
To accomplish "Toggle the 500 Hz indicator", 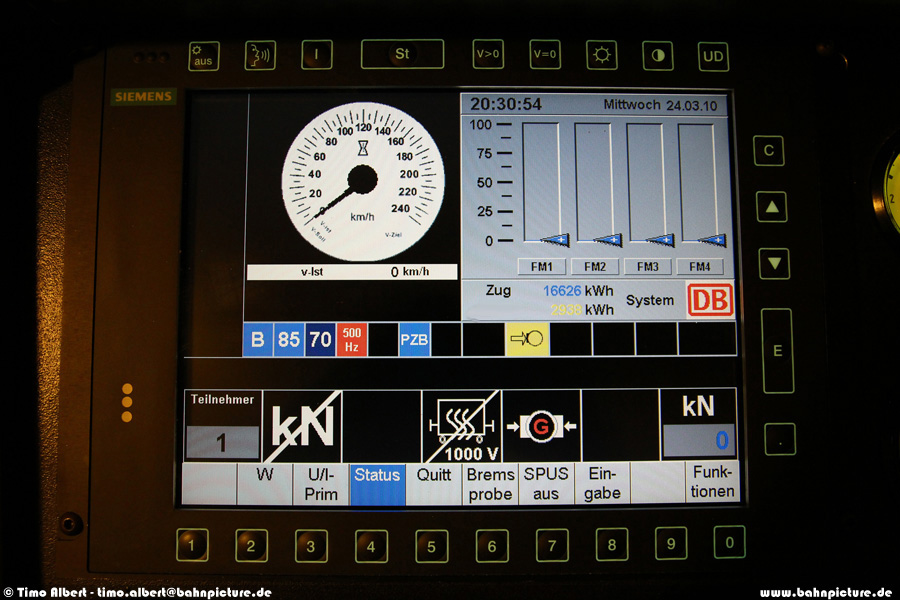I will tap(352, 339).
